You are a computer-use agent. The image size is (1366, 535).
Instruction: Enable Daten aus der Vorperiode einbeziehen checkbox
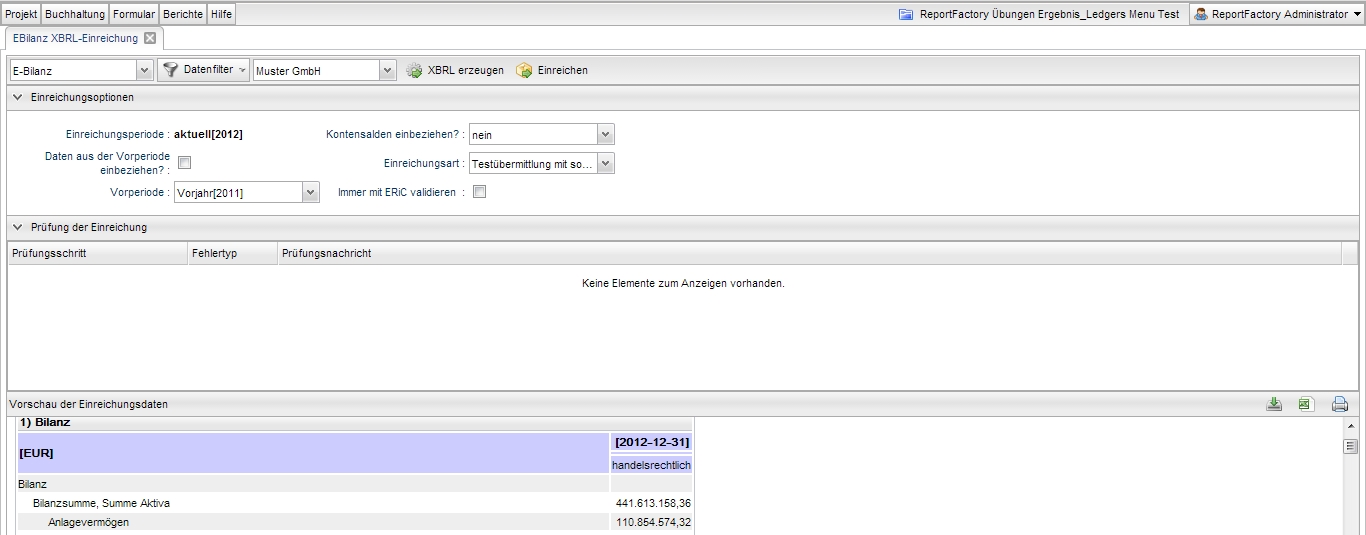pos(184,163)
